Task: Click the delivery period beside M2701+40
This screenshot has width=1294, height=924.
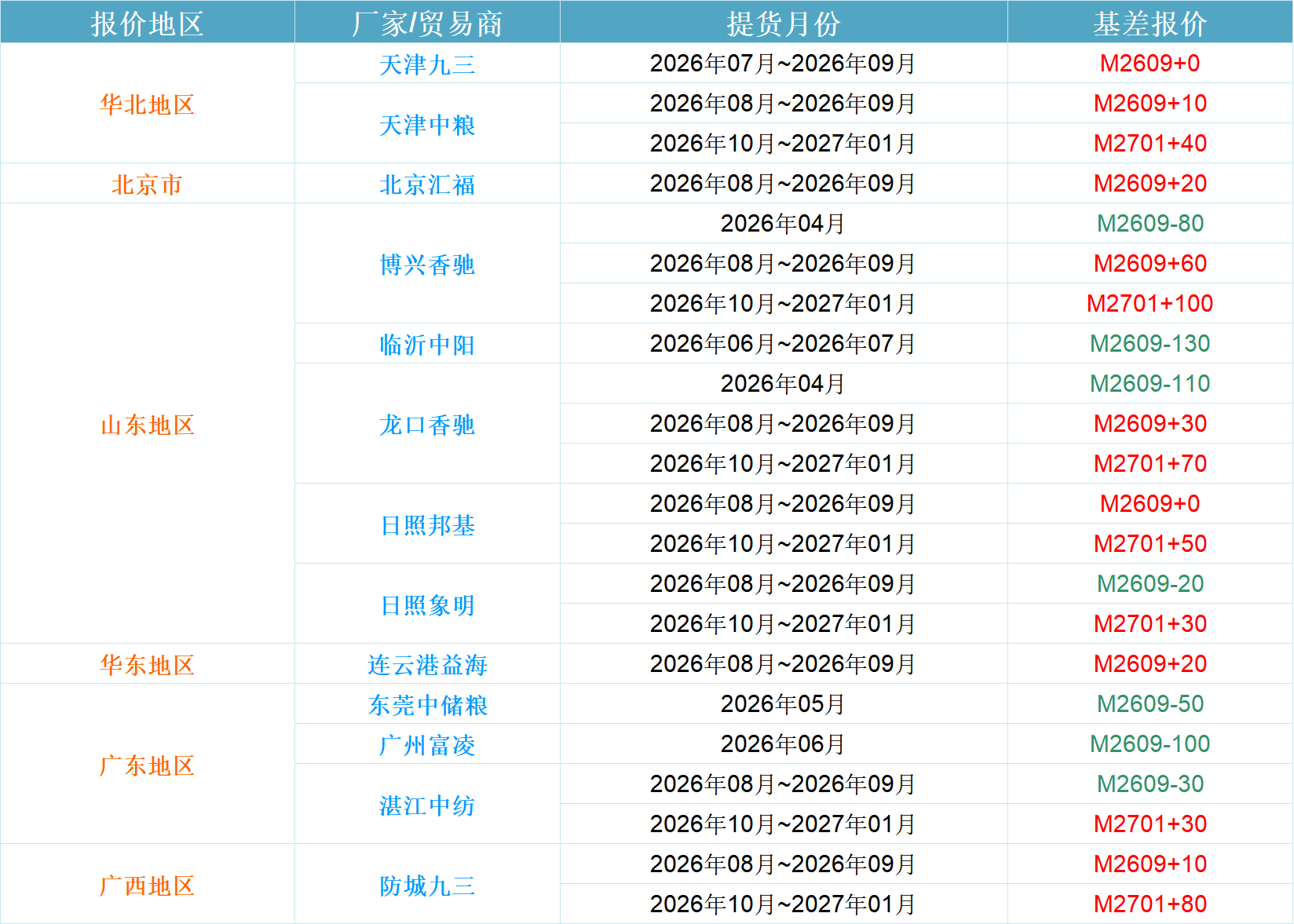Action: point(783,144)
